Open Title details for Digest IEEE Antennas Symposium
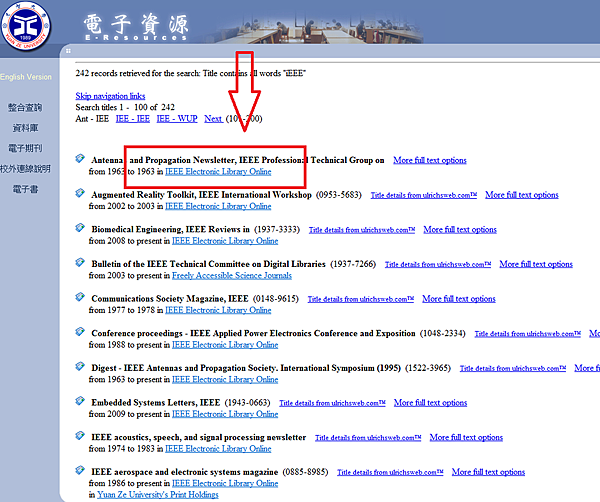This screenshot has height=502, width=600. tap(513, 368)
